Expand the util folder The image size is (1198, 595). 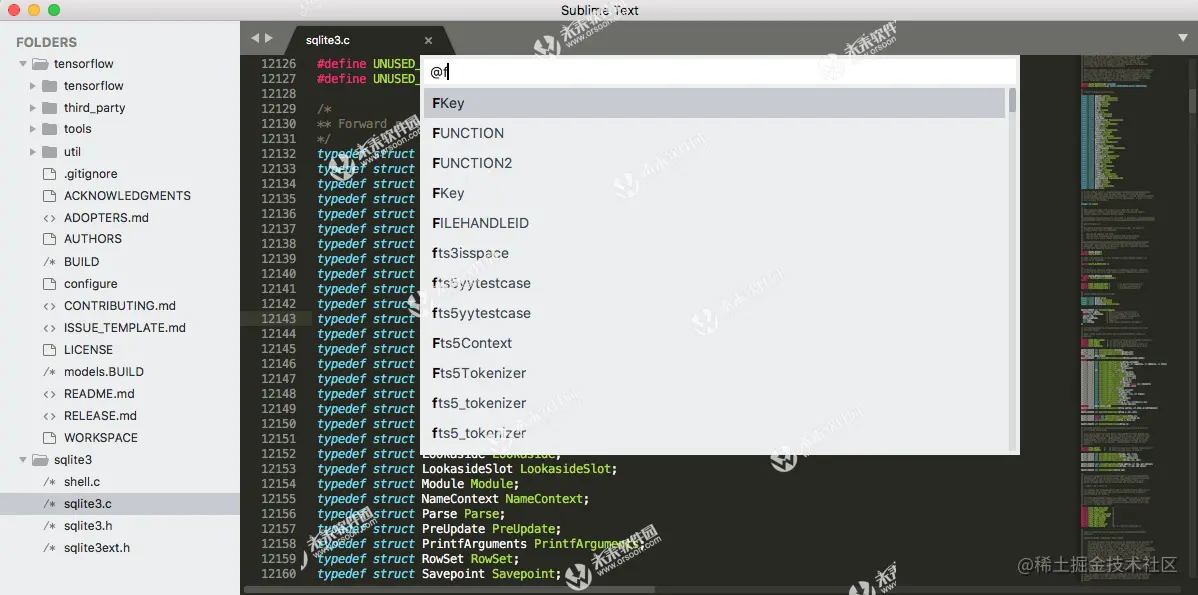(x=33, y=151)
